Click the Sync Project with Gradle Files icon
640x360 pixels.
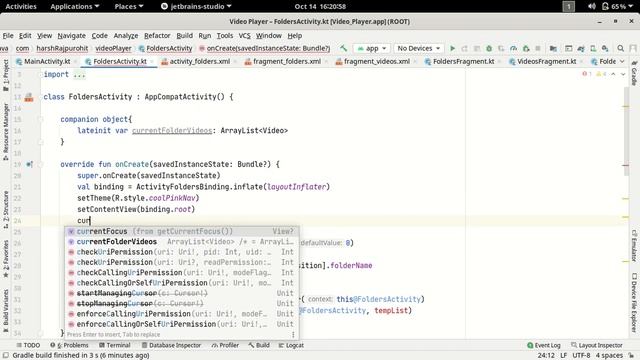(x=581, y=48)
